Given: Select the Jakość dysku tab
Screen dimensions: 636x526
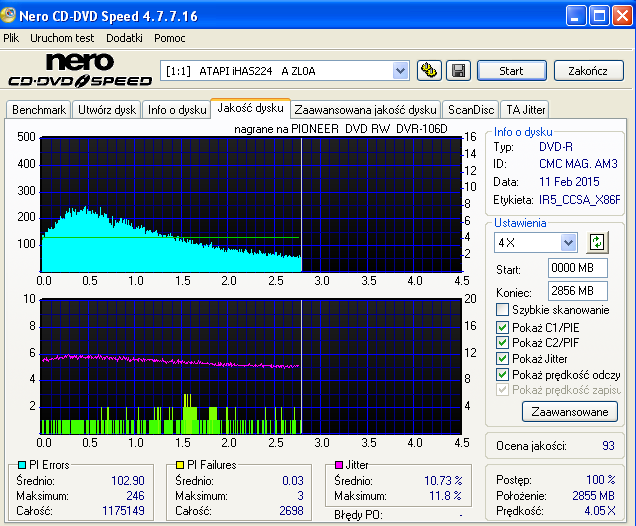Looking at the screenshot, I should [250, 108].
